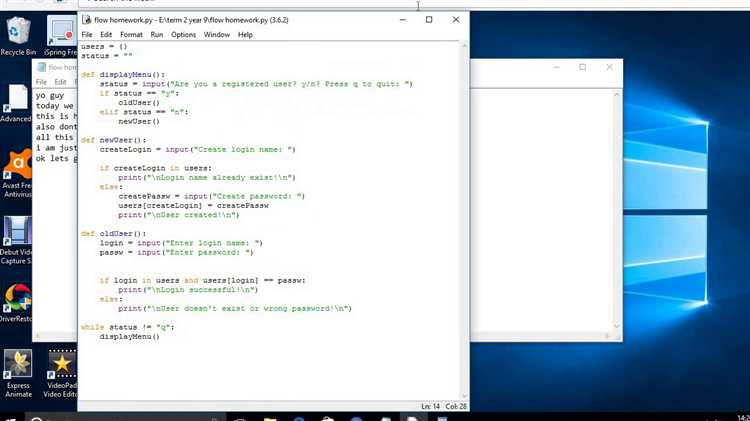This screenshot has width=750, height=421.
Task: Click the 'def oldUser():' code line
Action: point(114,233)
